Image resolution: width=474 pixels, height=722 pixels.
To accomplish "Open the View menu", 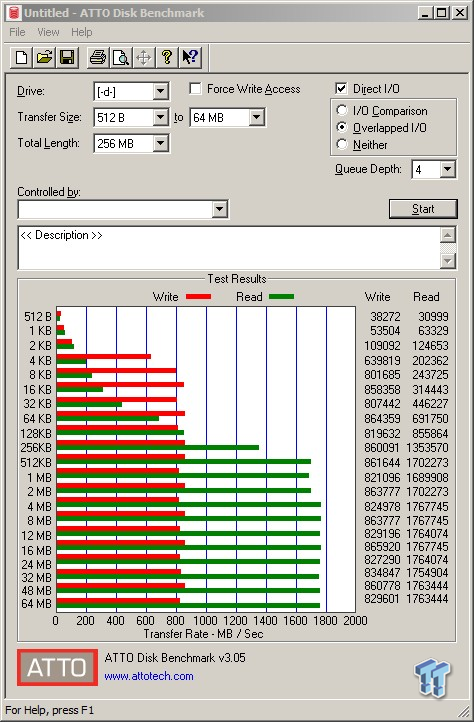I will (x=48, y=32).
